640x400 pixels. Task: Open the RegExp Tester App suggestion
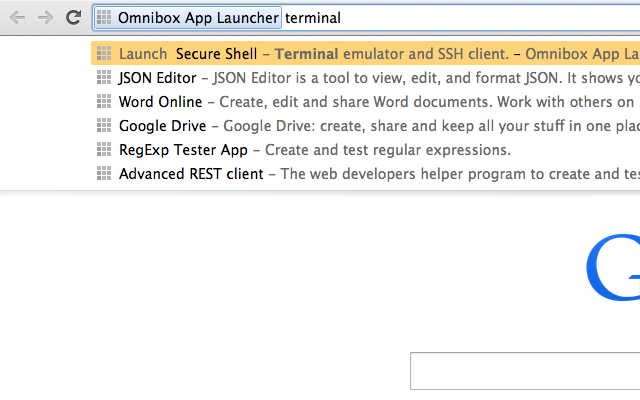click(x=365, y=150)
